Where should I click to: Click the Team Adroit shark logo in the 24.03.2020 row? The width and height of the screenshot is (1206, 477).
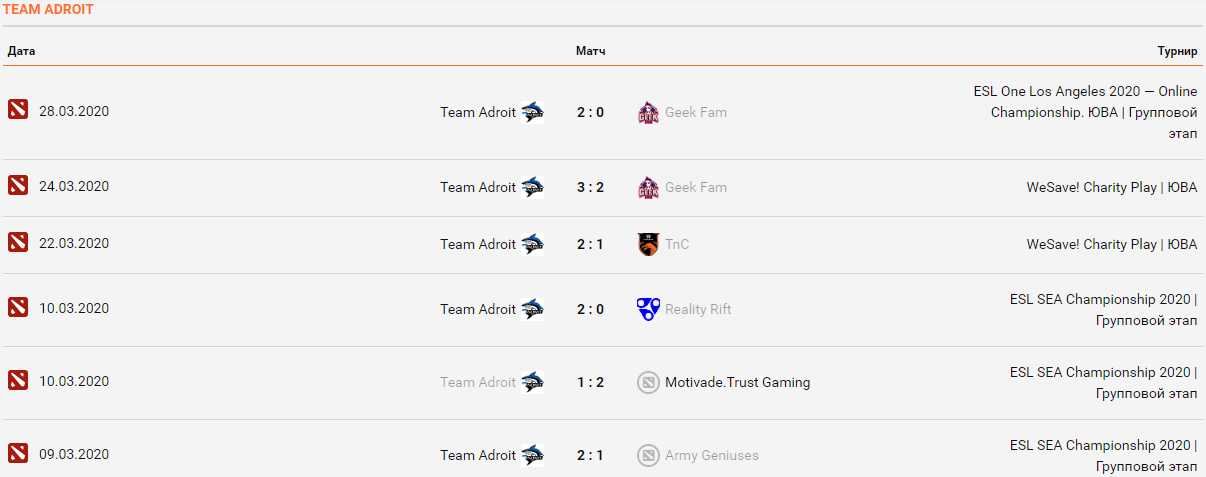click(532, 187)
